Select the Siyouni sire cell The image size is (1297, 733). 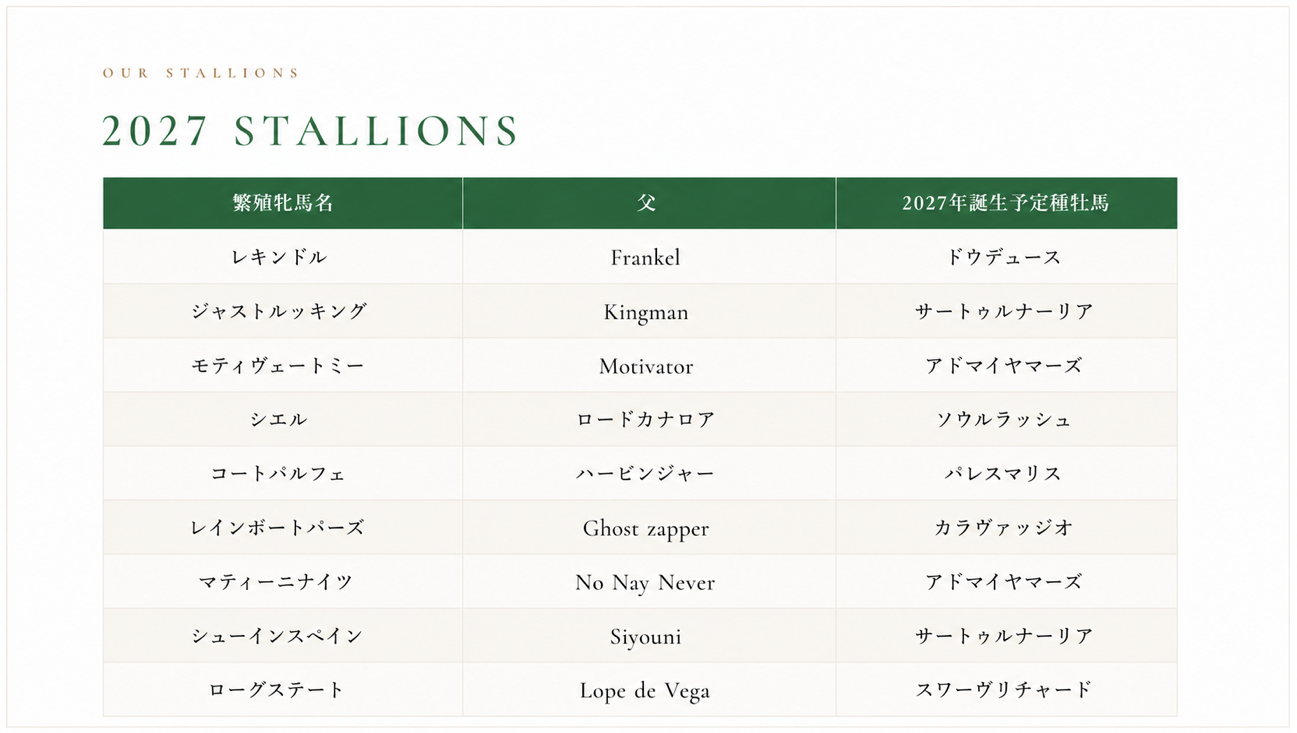[649, 635]
